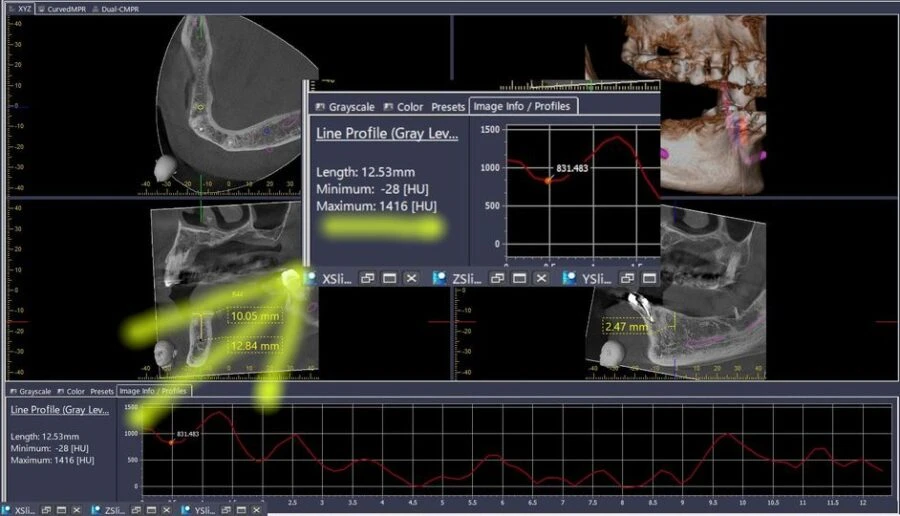
Task: Click the Color tab in the bottom panel
Action: [73, 391]
